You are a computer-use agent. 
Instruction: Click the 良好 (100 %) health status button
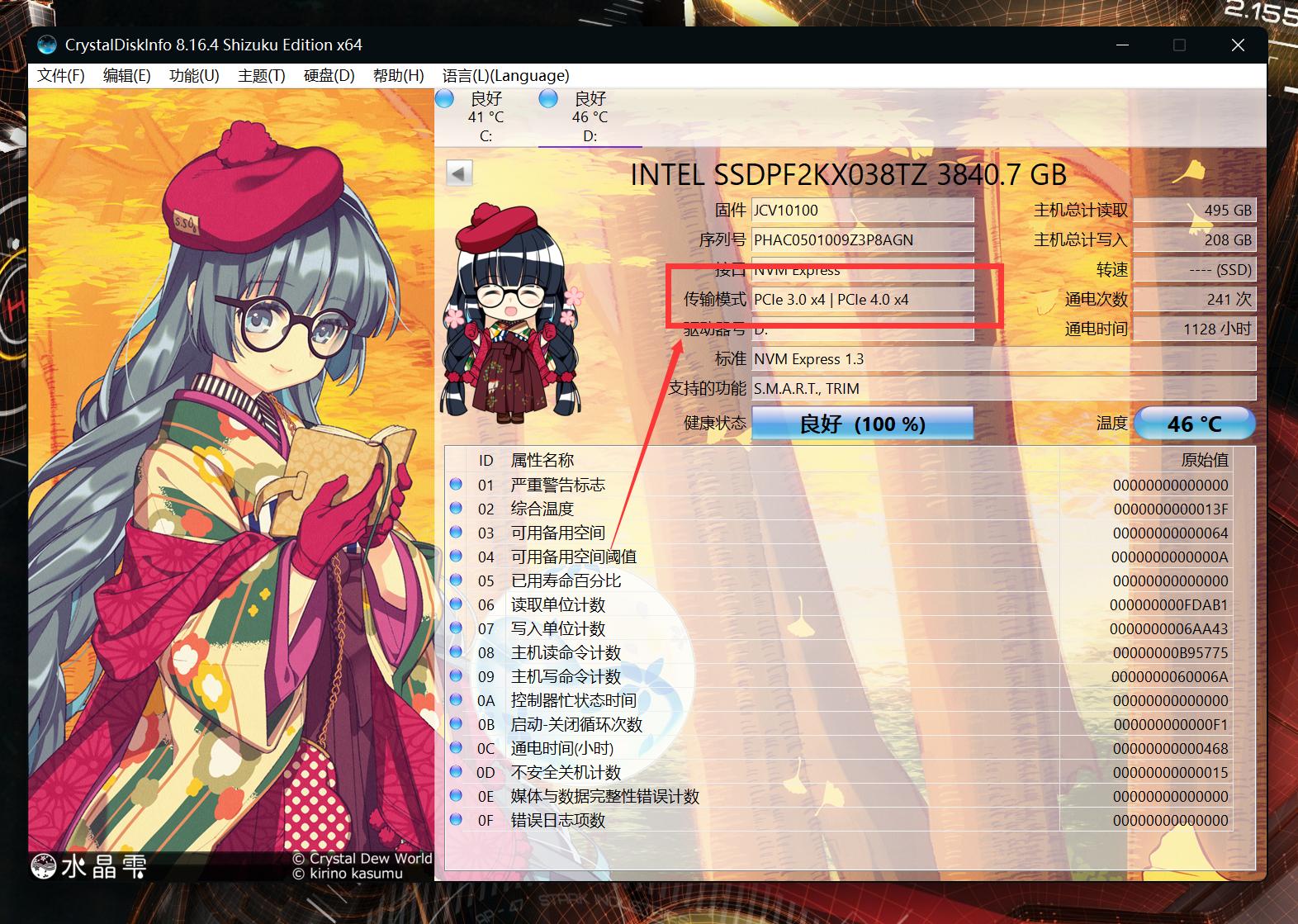coord(862,424)
